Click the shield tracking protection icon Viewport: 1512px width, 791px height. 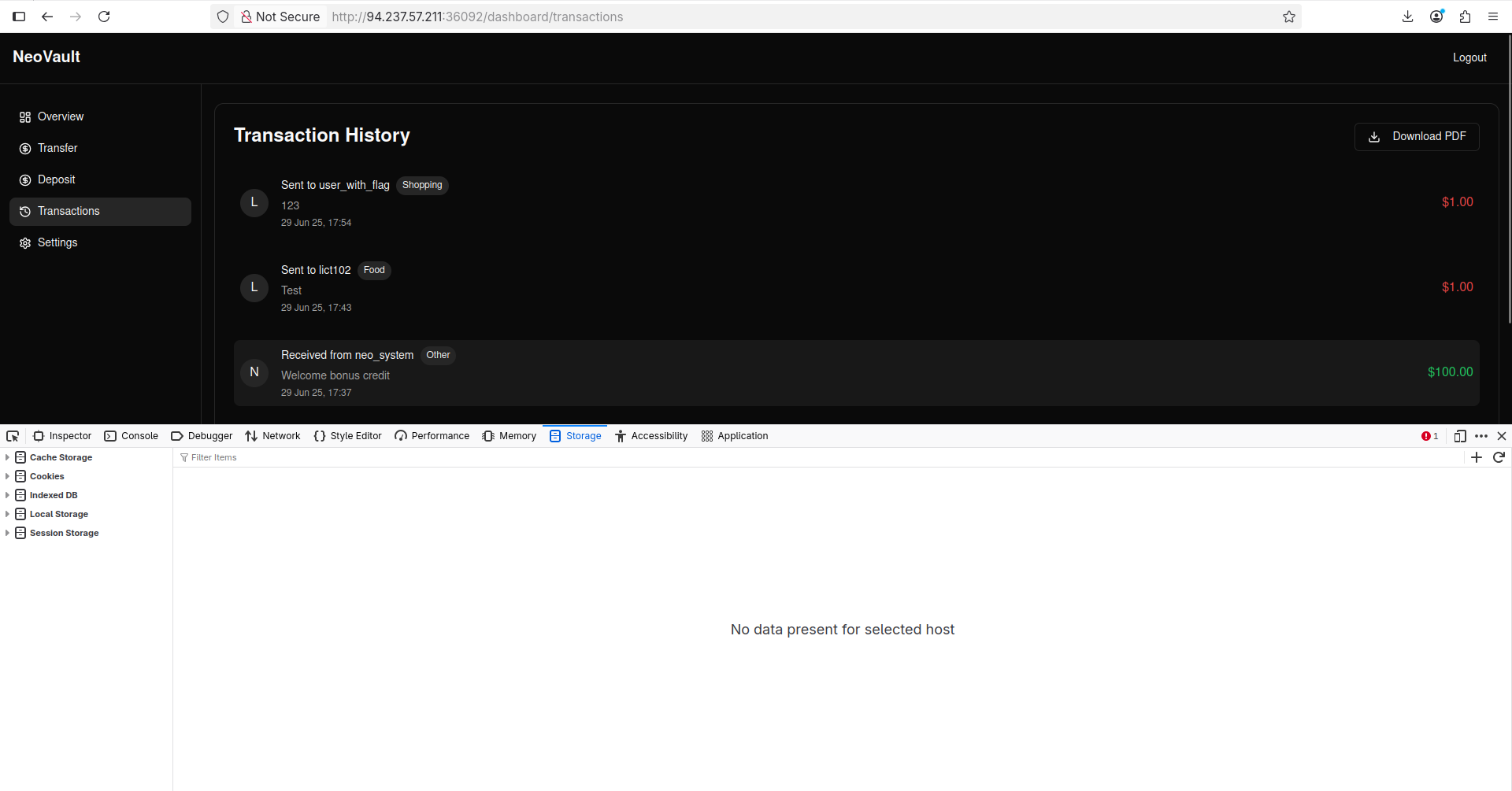coord(223,17)
